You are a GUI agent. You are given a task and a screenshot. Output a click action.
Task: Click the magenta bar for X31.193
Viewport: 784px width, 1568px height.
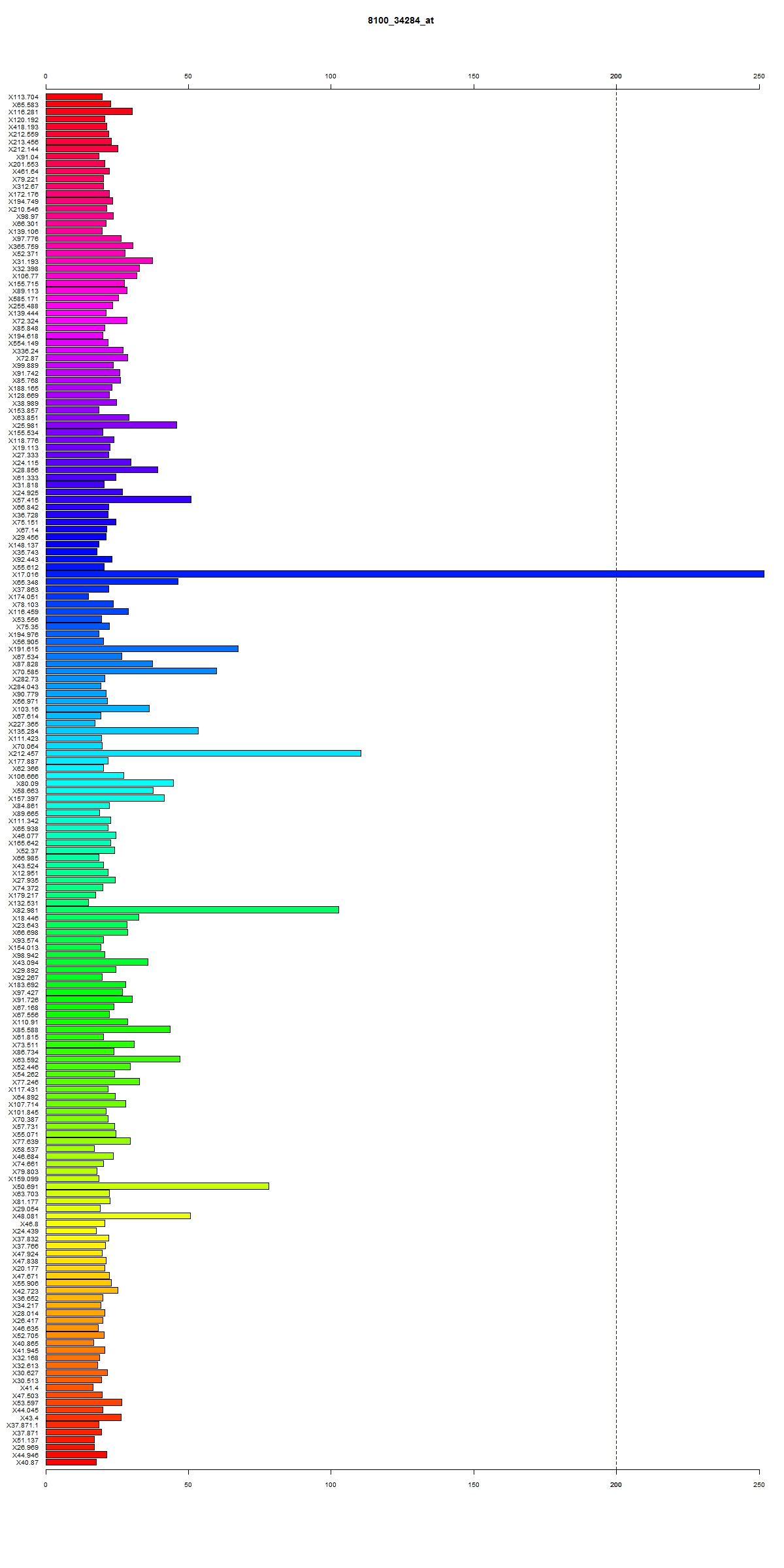[x=99, y=261]
